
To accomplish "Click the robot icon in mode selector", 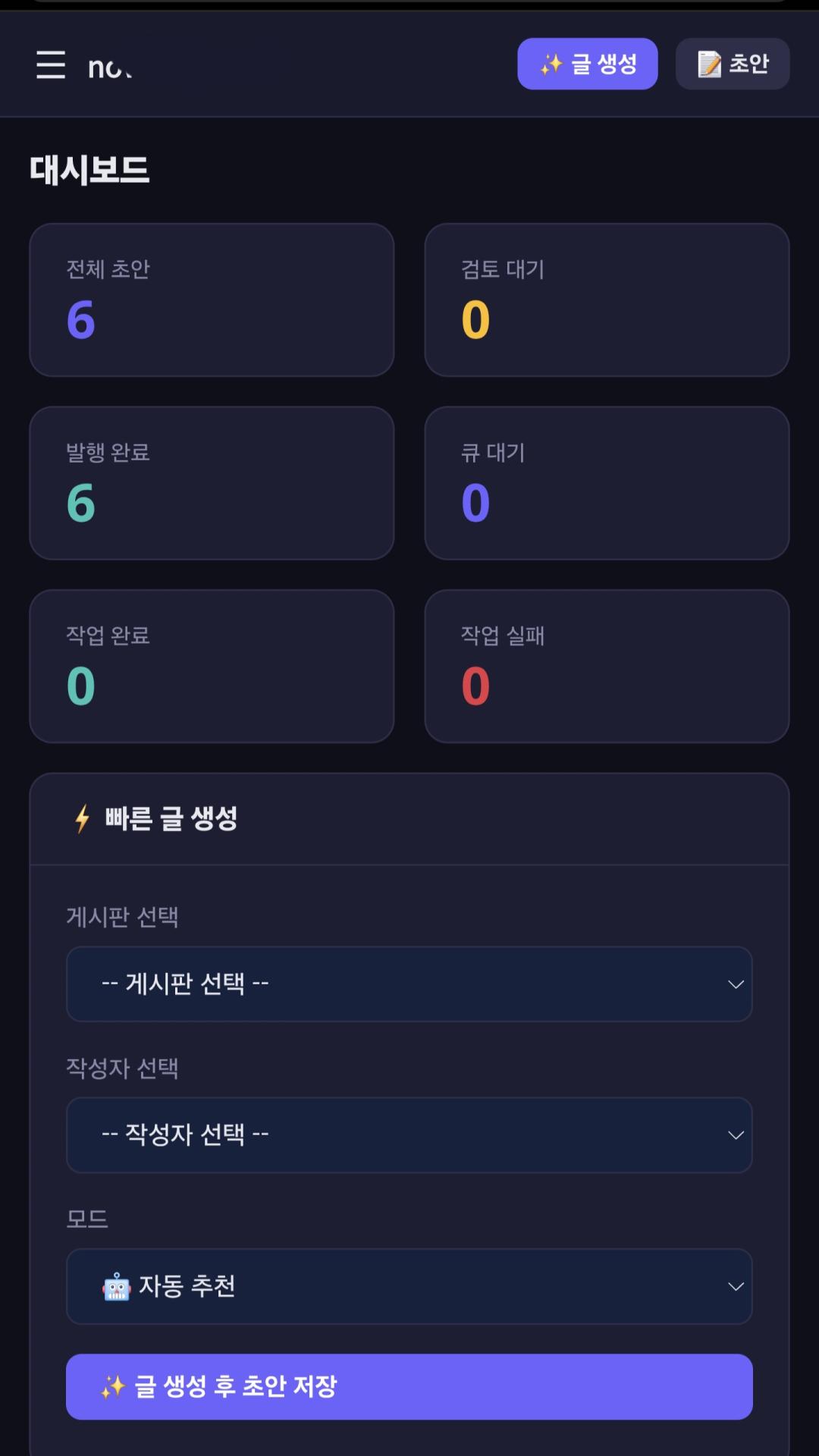I will point(116,1287).
